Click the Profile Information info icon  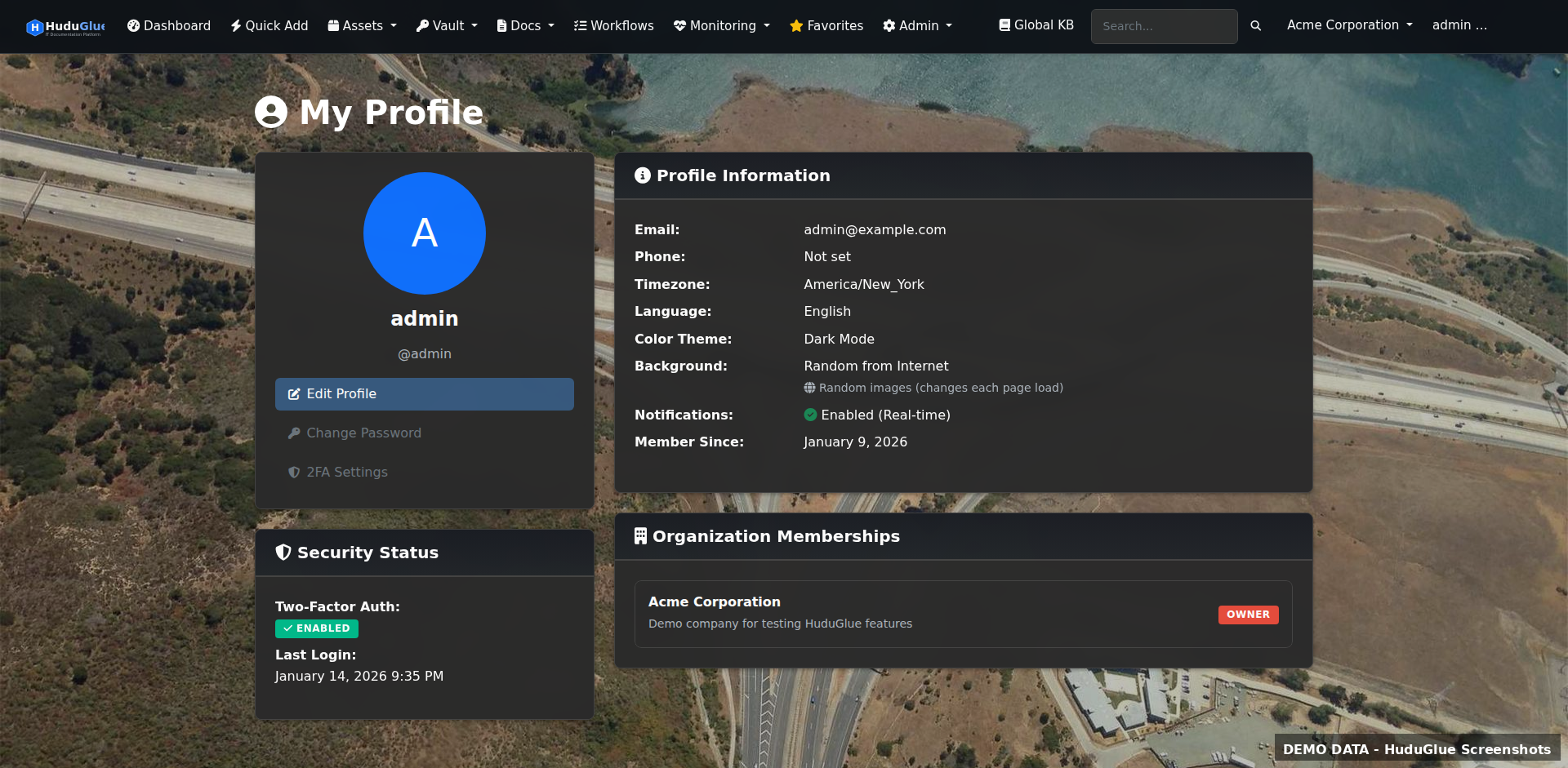643,175
